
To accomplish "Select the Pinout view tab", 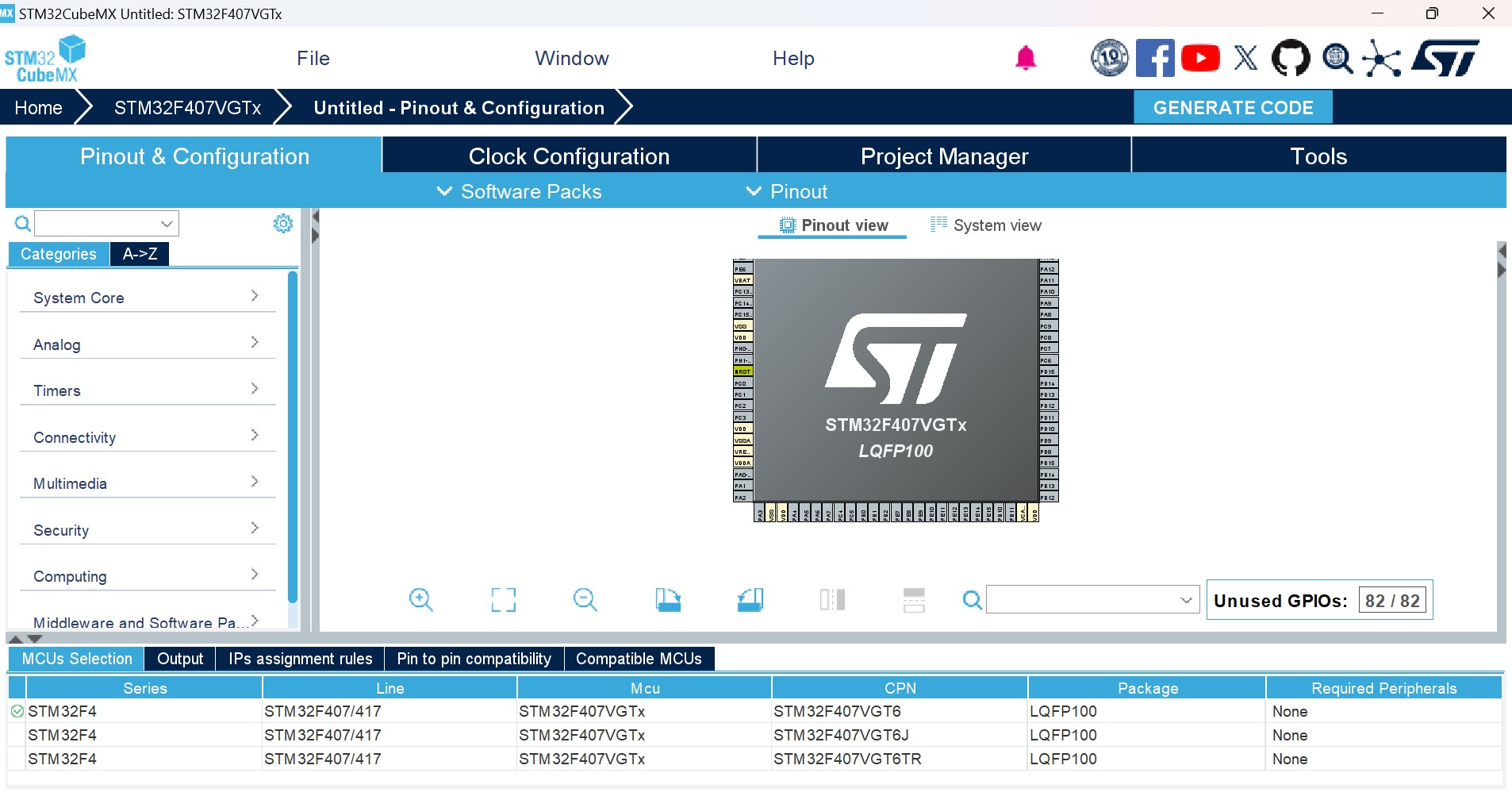I will coord(833,225).
